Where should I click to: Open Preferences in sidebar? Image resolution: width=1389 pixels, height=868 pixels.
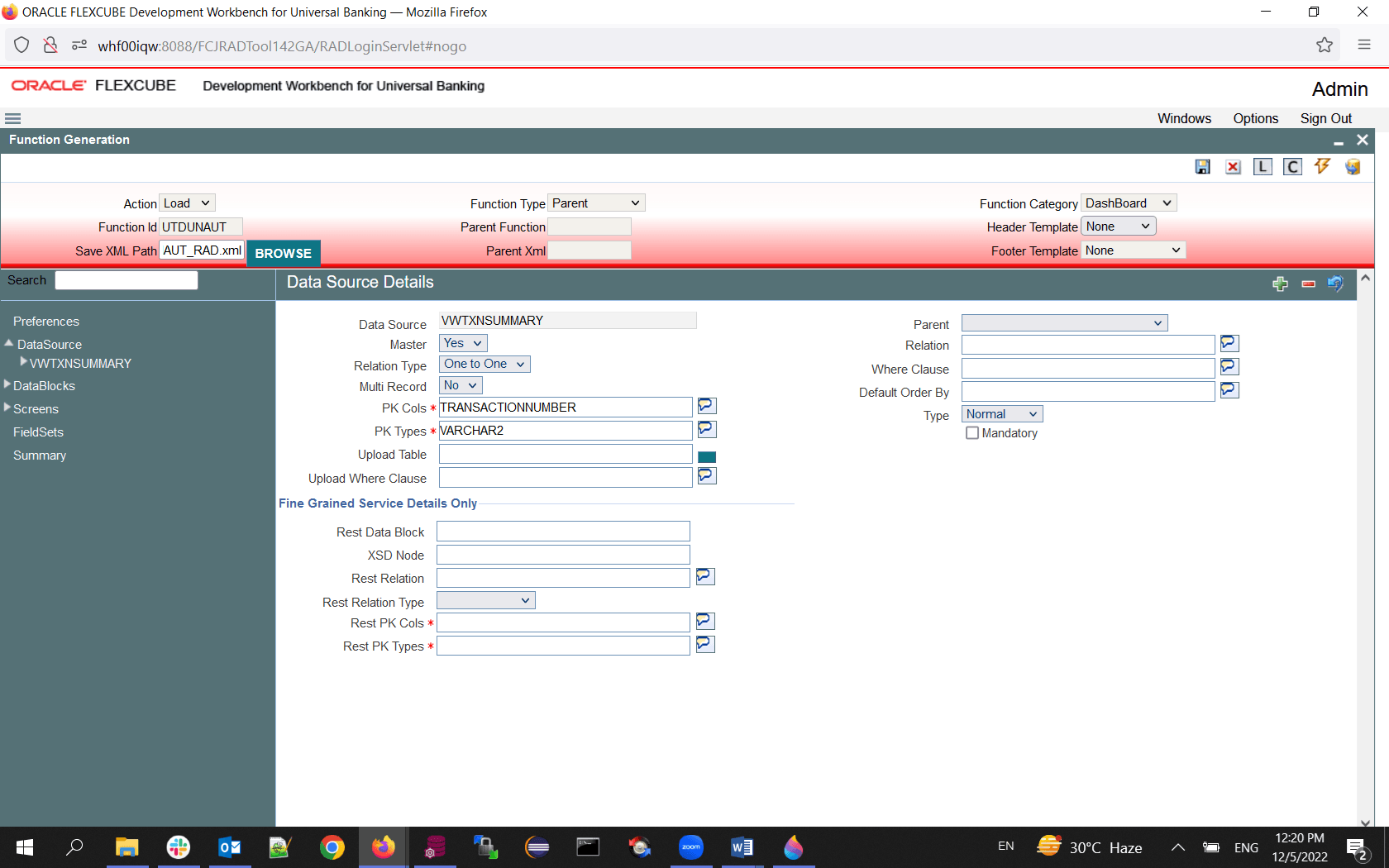(x=46, y=322)
